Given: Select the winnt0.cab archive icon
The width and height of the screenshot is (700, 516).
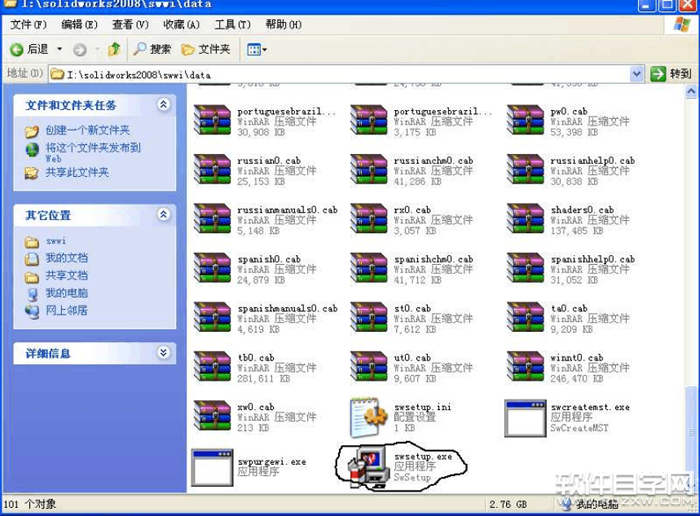Looking at the screenshot, I should (x=525, y=367).
